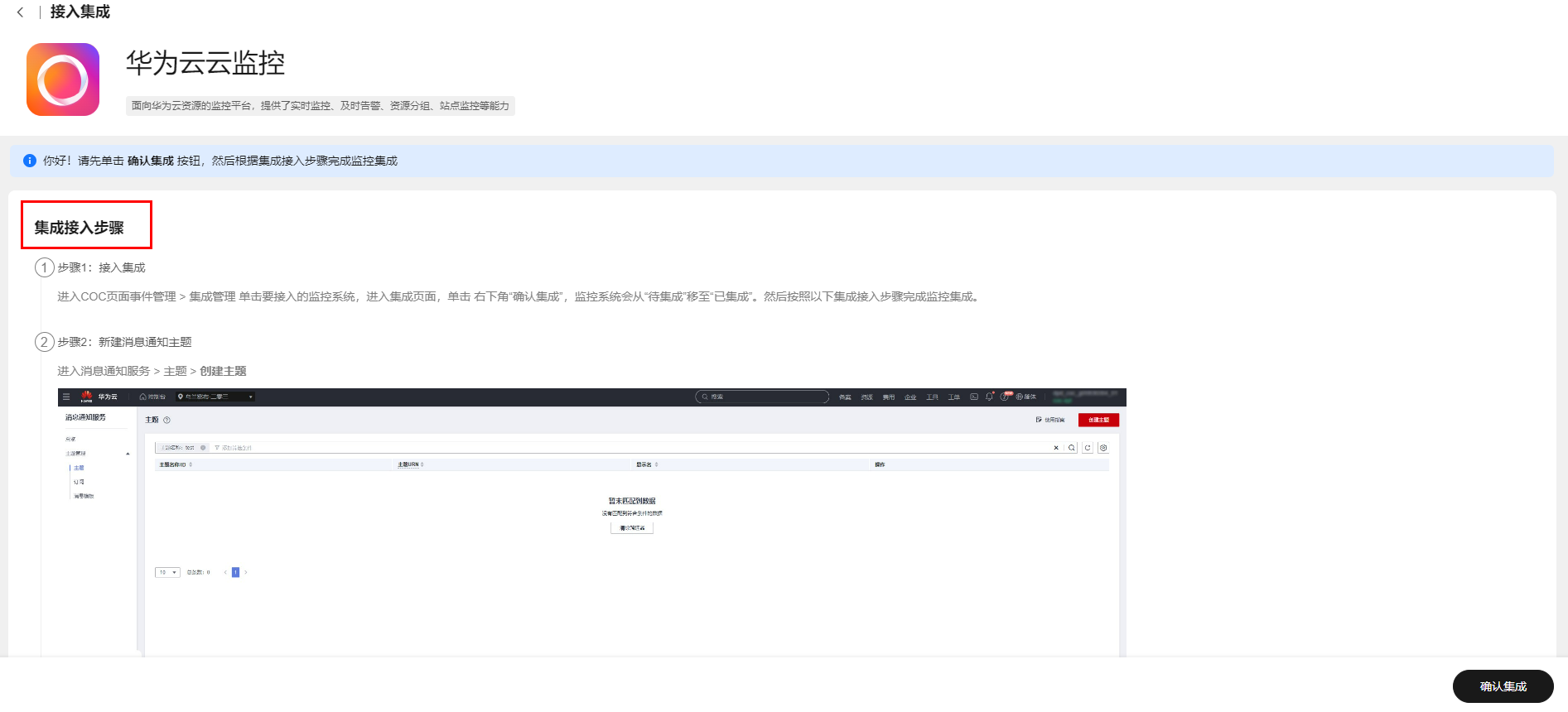Click the bold 创建主题 text under step 2
The height and width of the screenshot is (712, 1568).
pyautogui.click(x=224, y=371)
